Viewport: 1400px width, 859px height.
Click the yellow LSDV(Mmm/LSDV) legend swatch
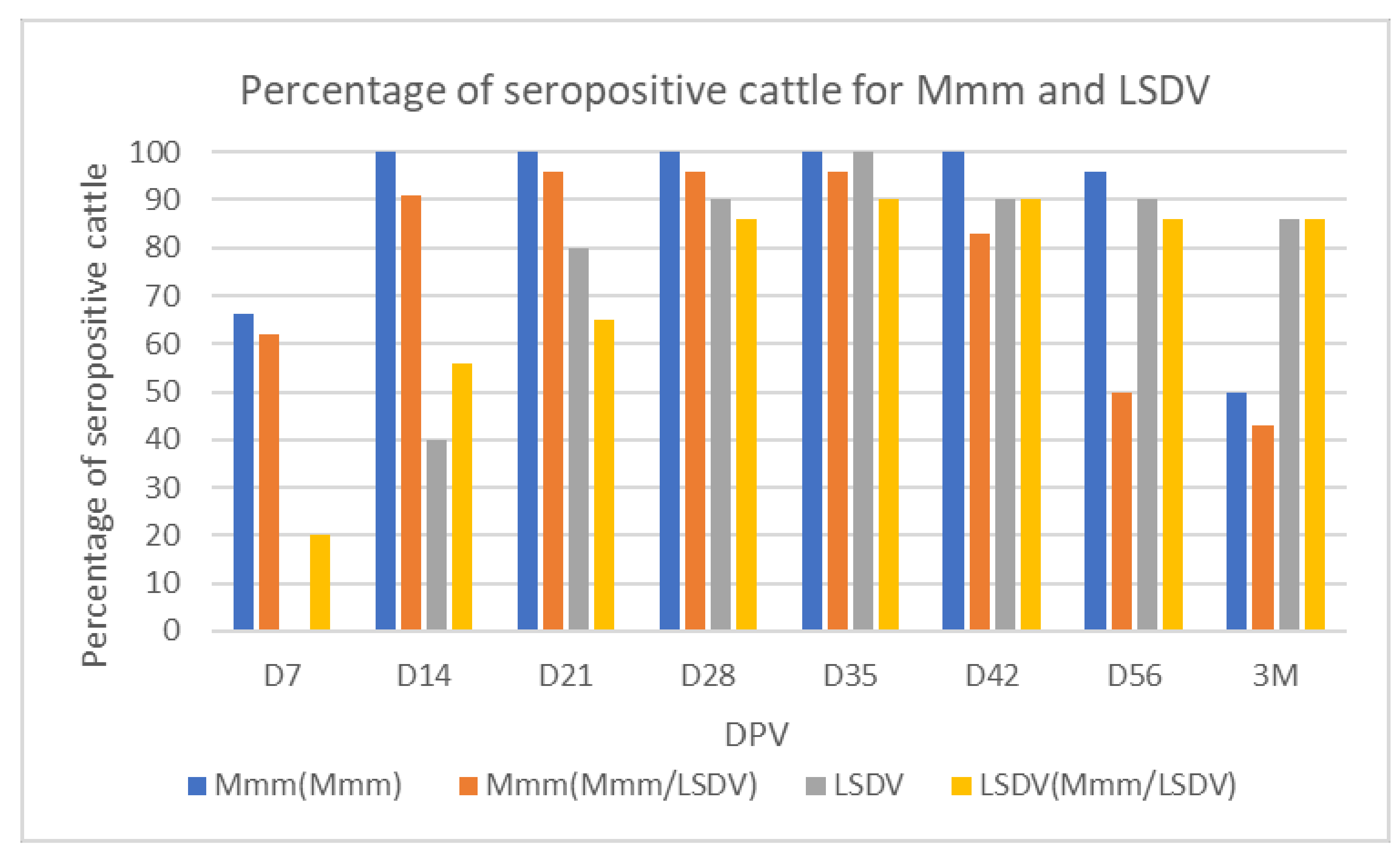pyautogui.click(x=962, y=786)
